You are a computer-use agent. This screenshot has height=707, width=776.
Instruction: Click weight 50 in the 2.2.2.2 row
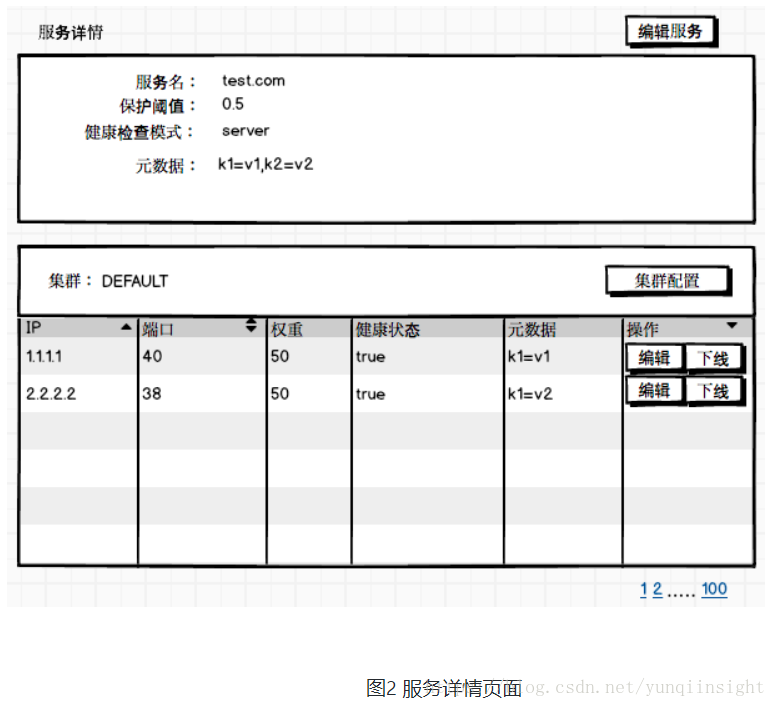[x=280, y=394]
